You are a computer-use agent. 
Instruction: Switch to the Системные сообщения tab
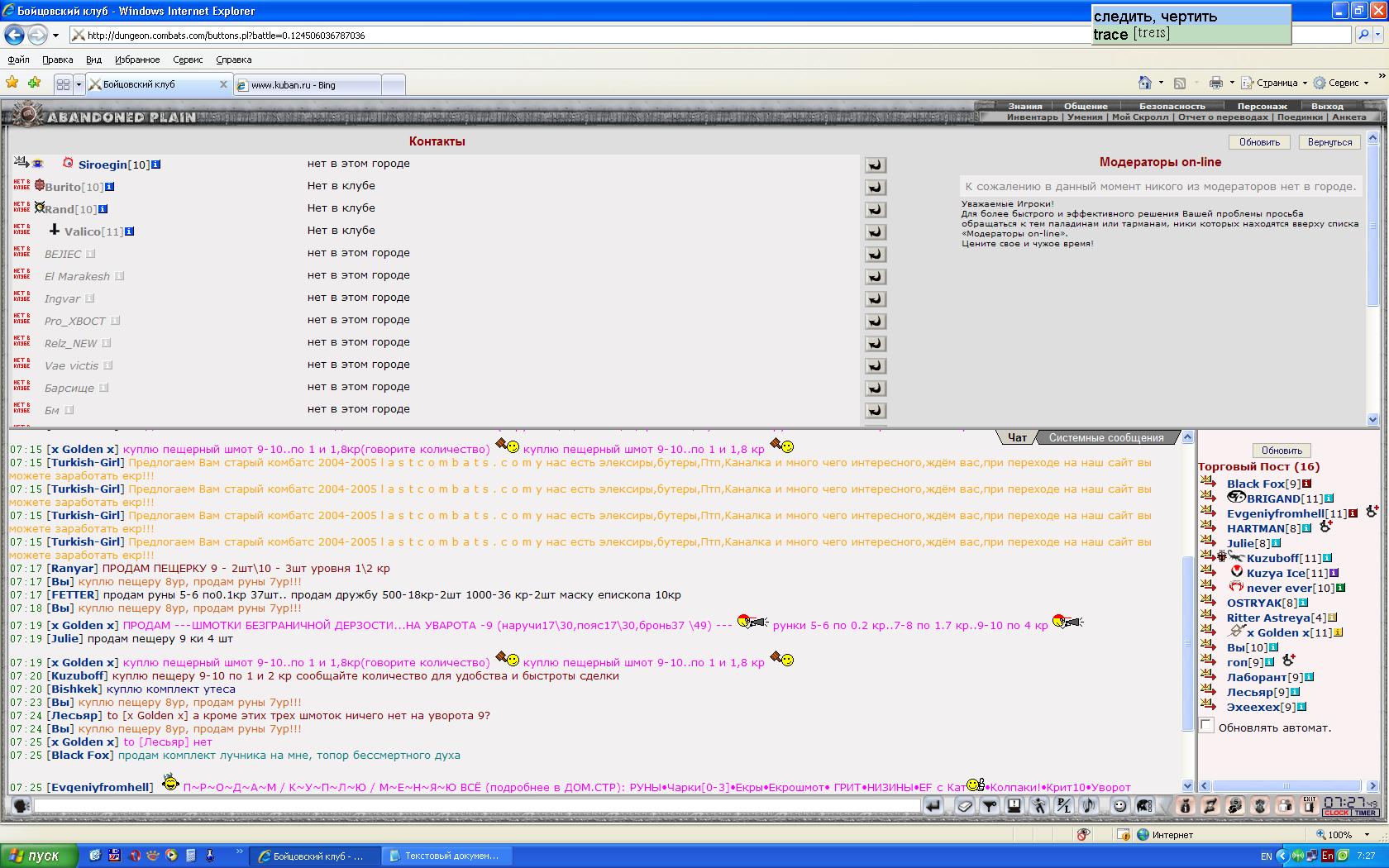1105,437
